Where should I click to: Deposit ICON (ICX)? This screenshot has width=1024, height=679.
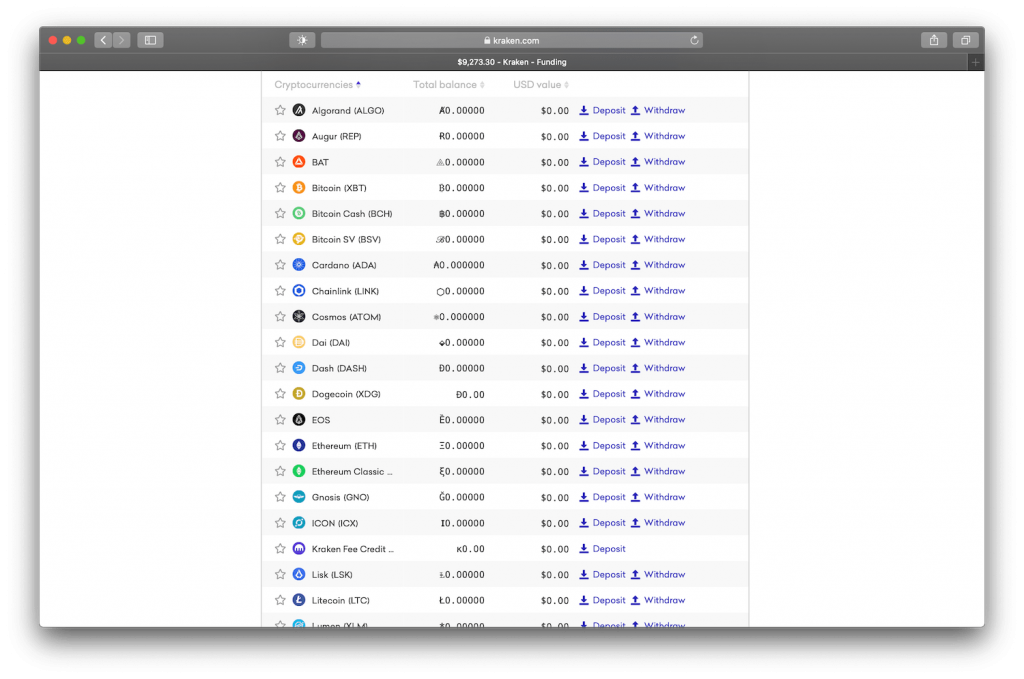(x=602, y=523)
